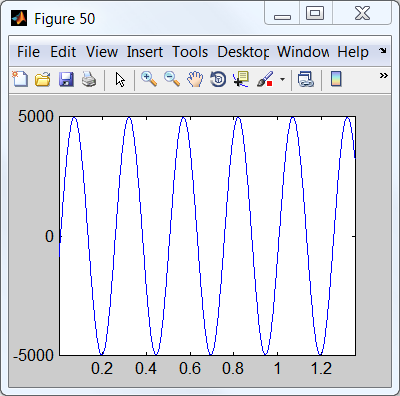Enable the Rotate 3D tool
Screen dimensions: 400x396
coord(218,80)
